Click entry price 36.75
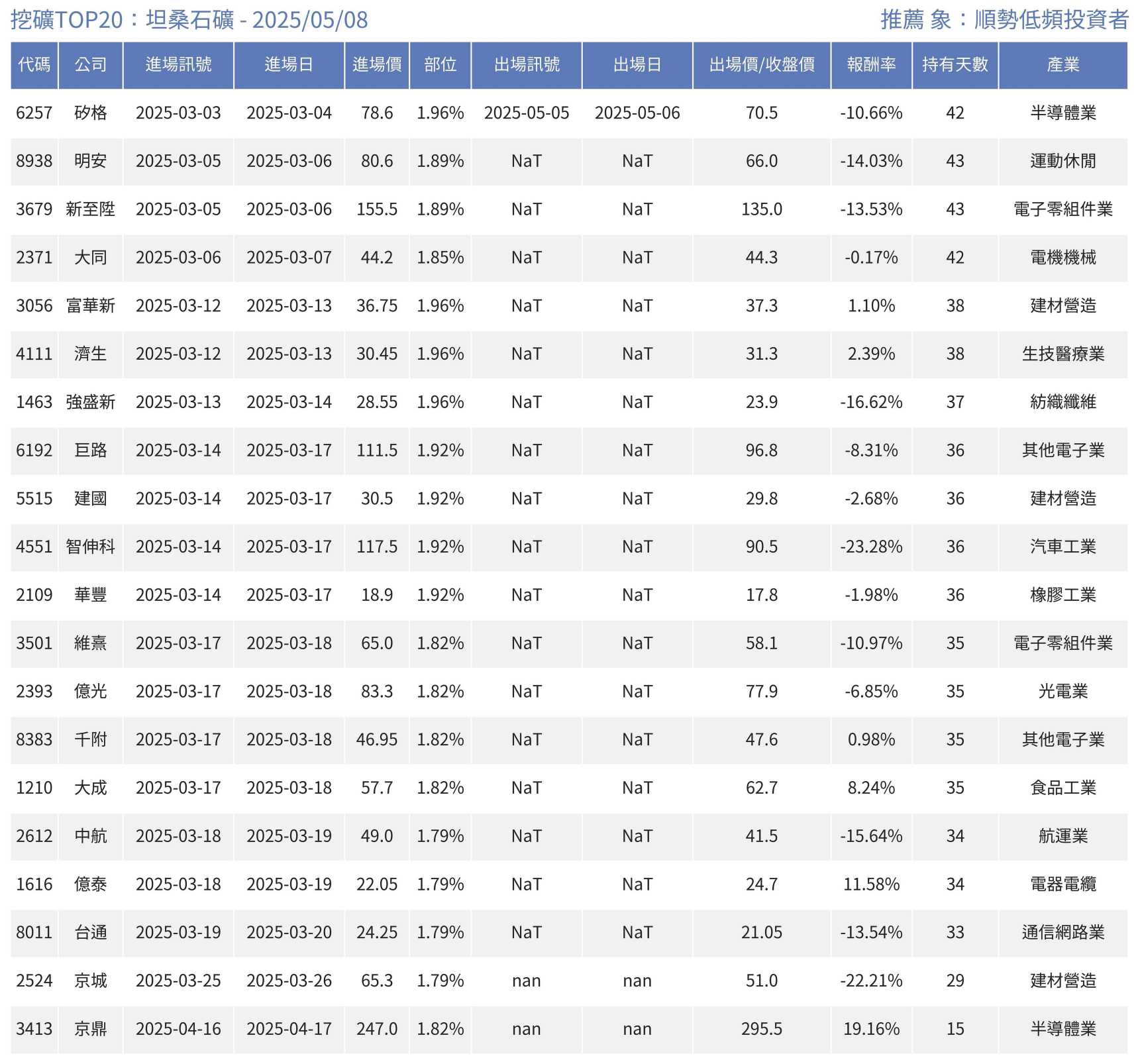The image size is (1140, 1064). pos(377,306)
